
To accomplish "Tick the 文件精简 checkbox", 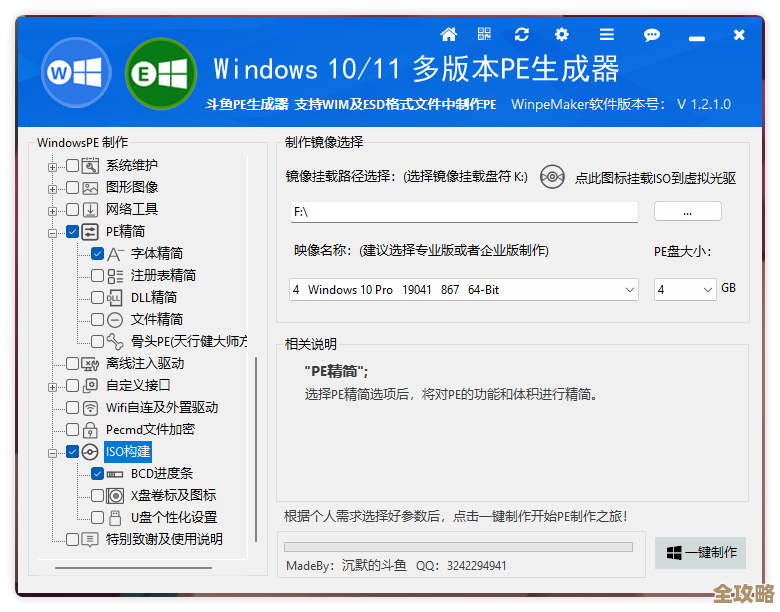I will (x=98, y=319).
